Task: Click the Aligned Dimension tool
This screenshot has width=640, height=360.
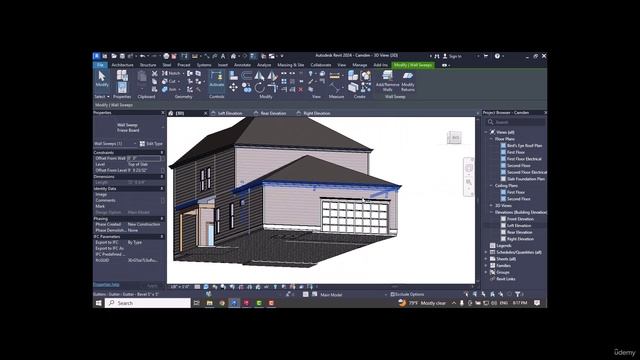Action: coord(335,87)
